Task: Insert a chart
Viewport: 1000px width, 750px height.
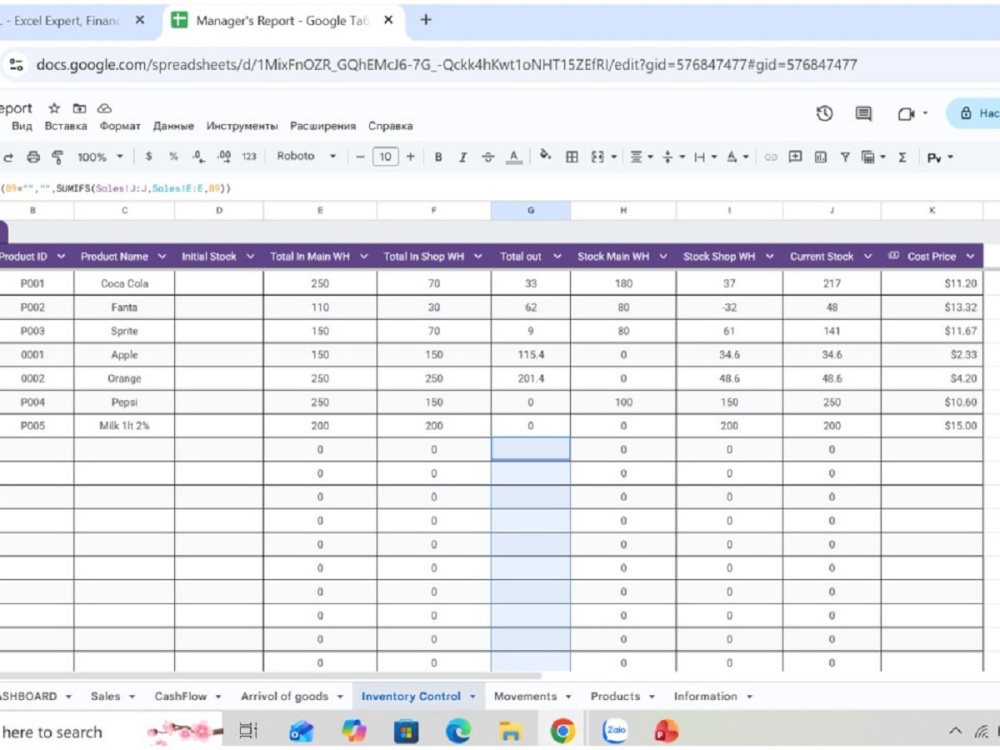Action: (x=821, y=157)
